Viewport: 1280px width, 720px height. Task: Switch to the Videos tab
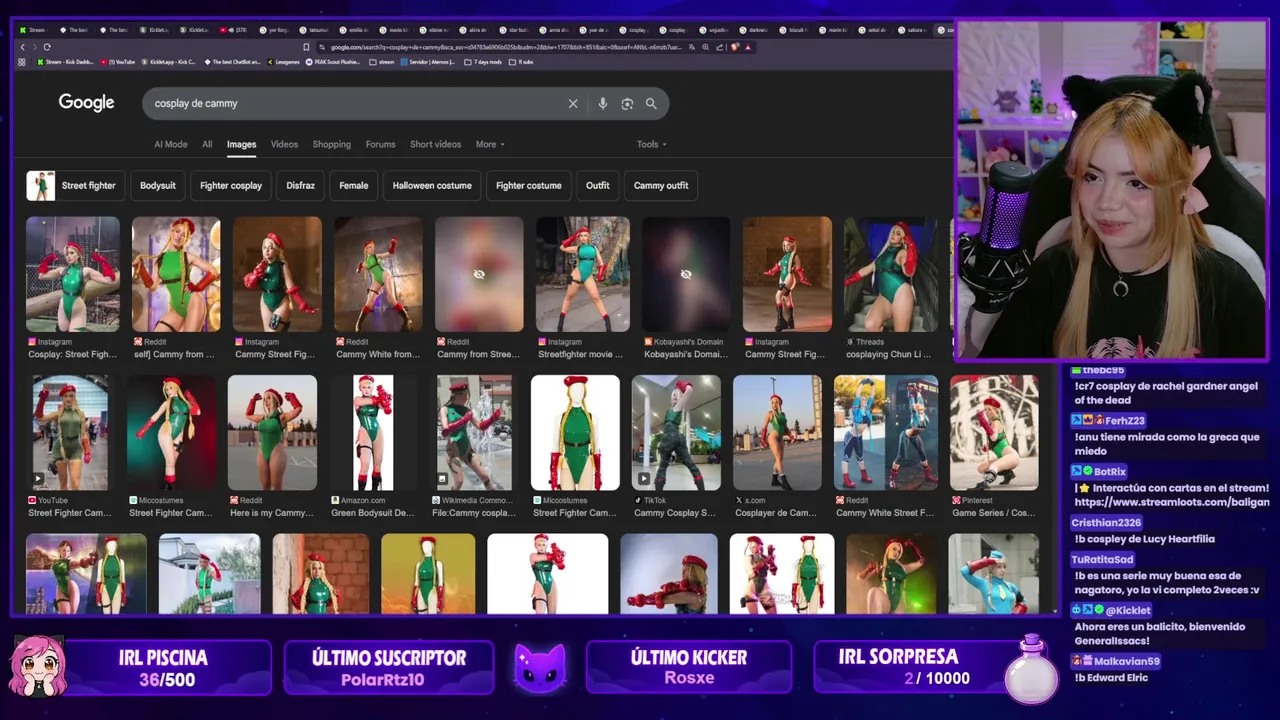(x=284, y=144)
